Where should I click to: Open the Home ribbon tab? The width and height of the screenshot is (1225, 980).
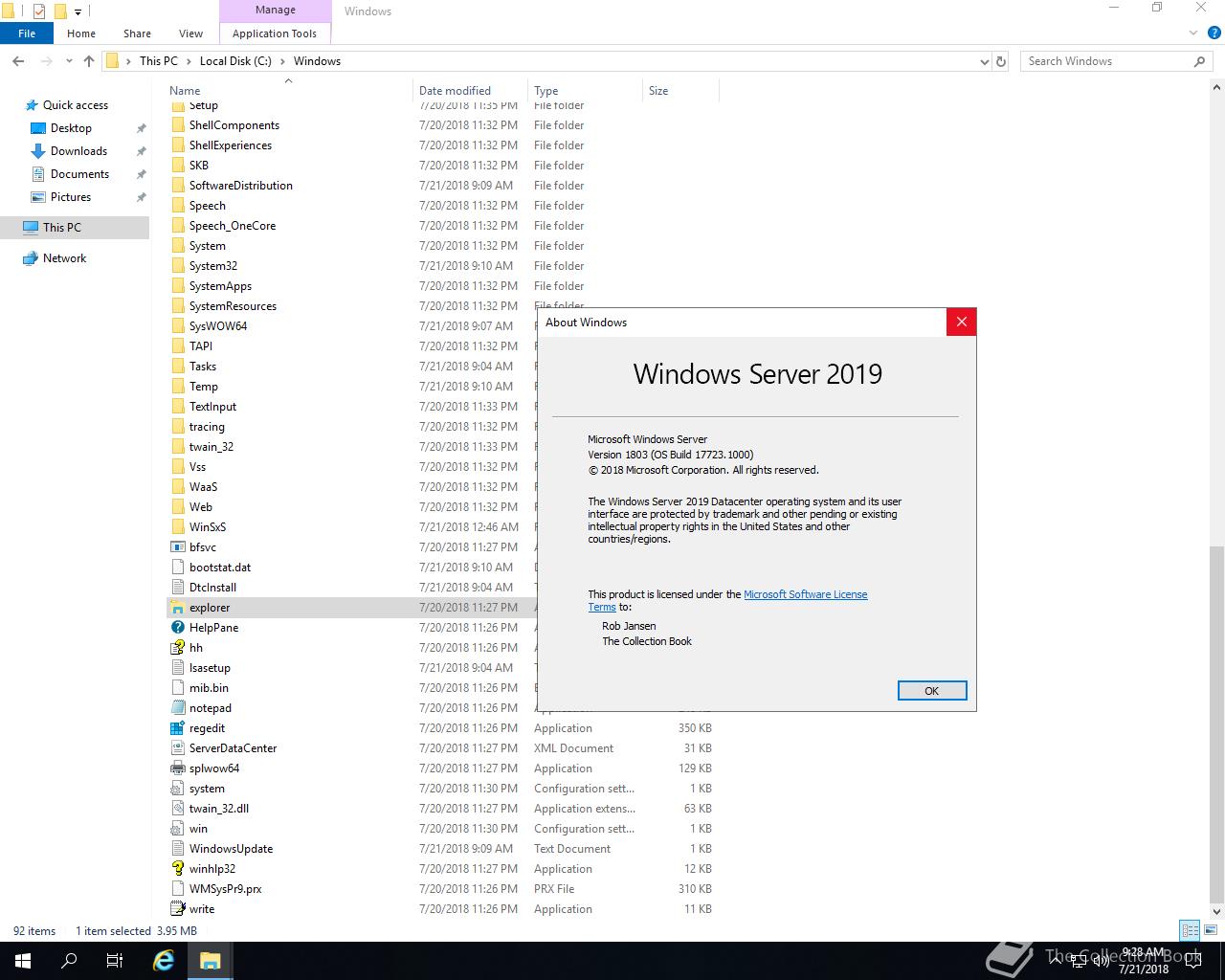click(81, 33)
